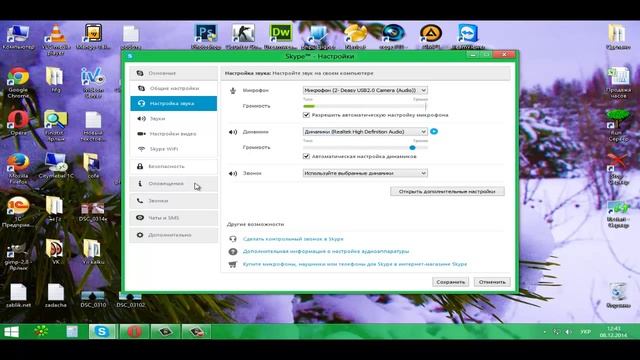Viewport: 640px width, 360px height.
Task: Open the gimp-2.8 desktop shortcut
Action: [x=18, y=256]
